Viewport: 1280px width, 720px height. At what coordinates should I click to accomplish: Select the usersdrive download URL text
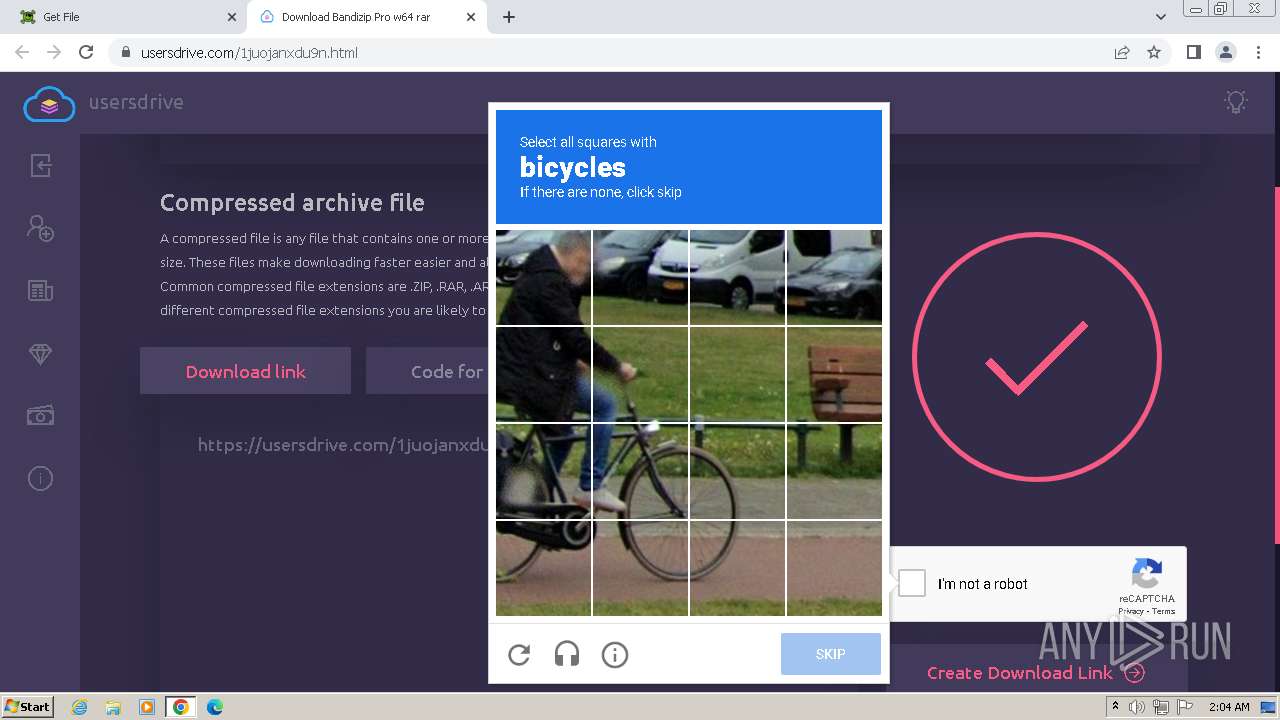coord(342,445)
